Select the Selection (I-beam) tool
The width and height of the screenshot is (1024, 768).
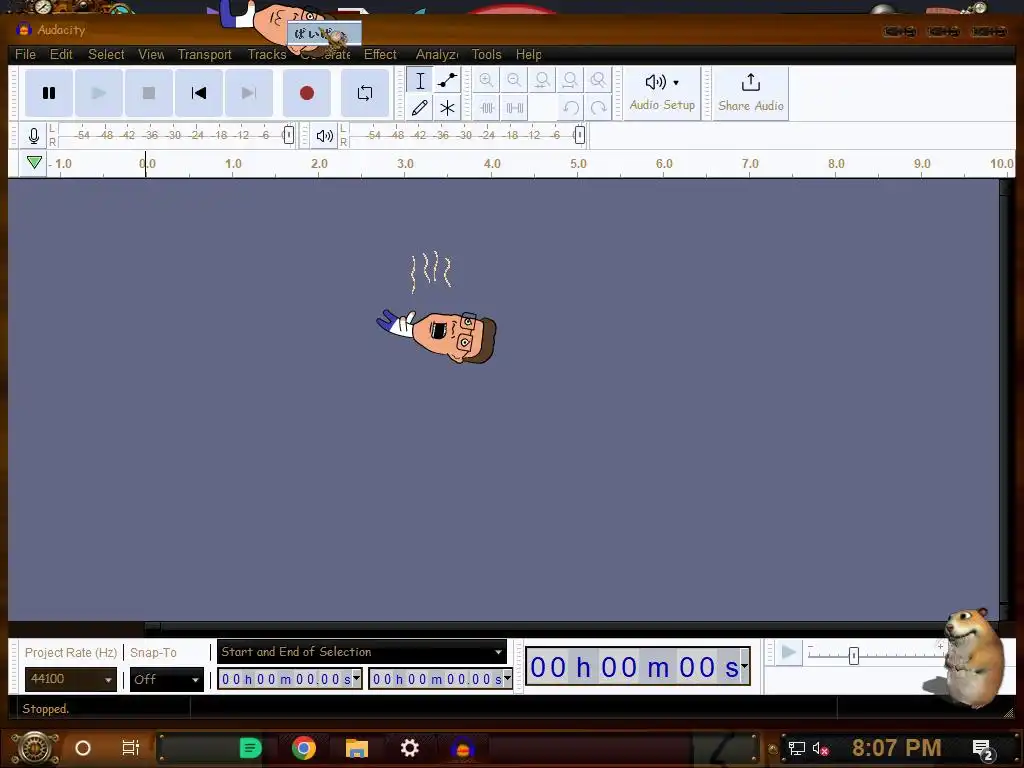(420, 80)
